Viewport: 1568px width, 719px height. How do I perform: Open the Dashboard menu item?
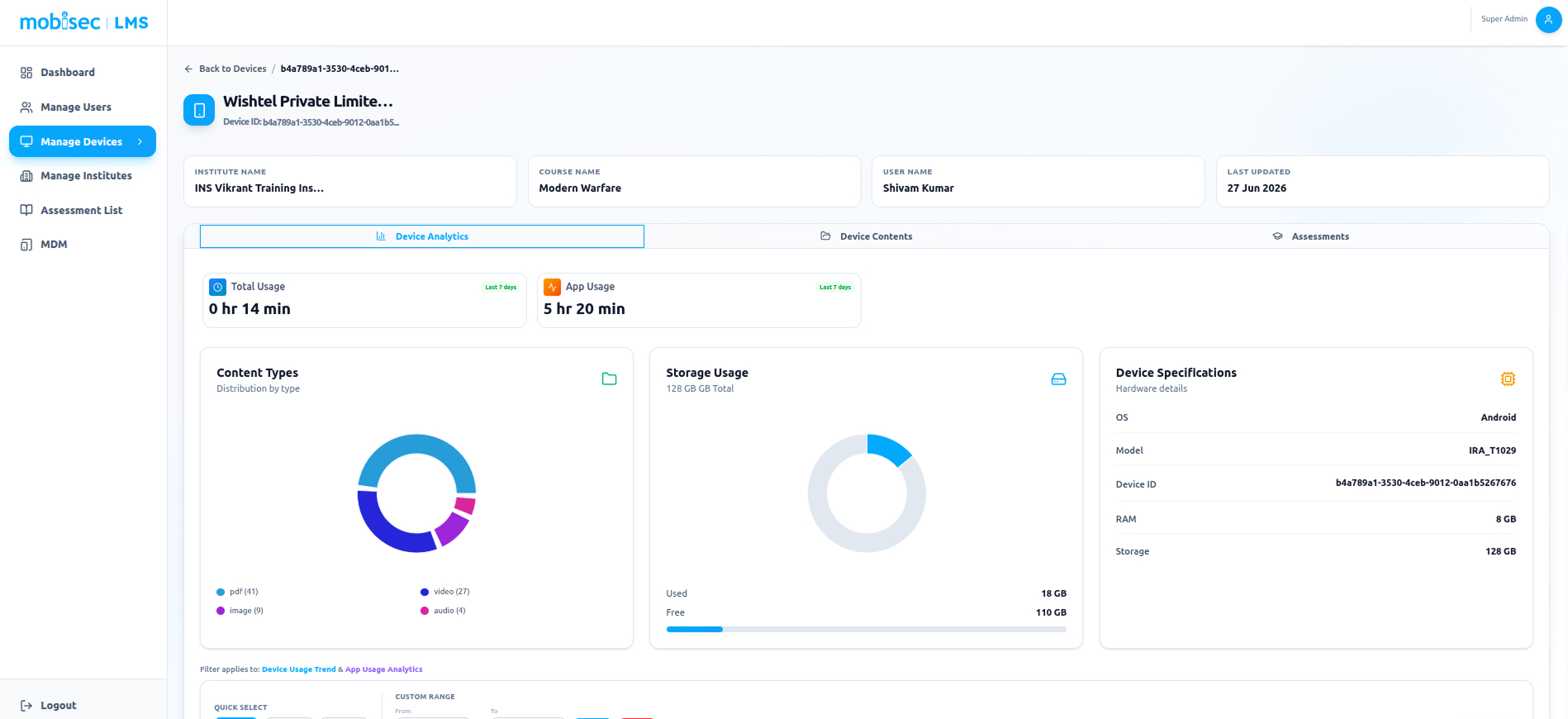coord(83,73)
